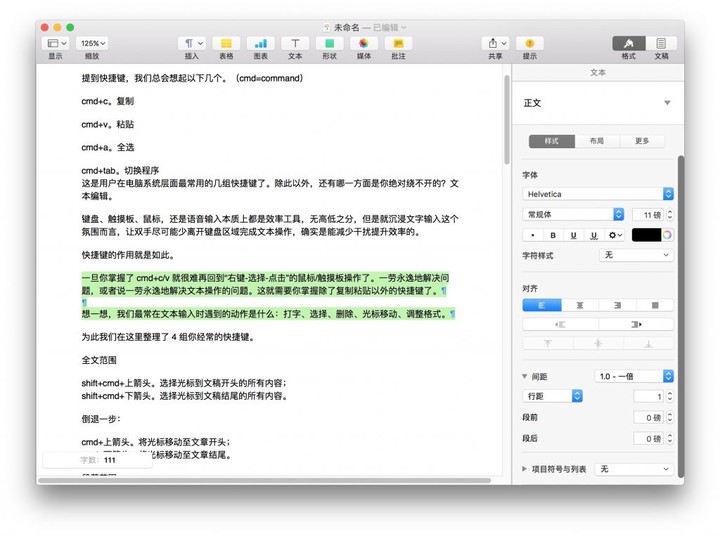
Task: Center align the text
Action: click(580, 305)
